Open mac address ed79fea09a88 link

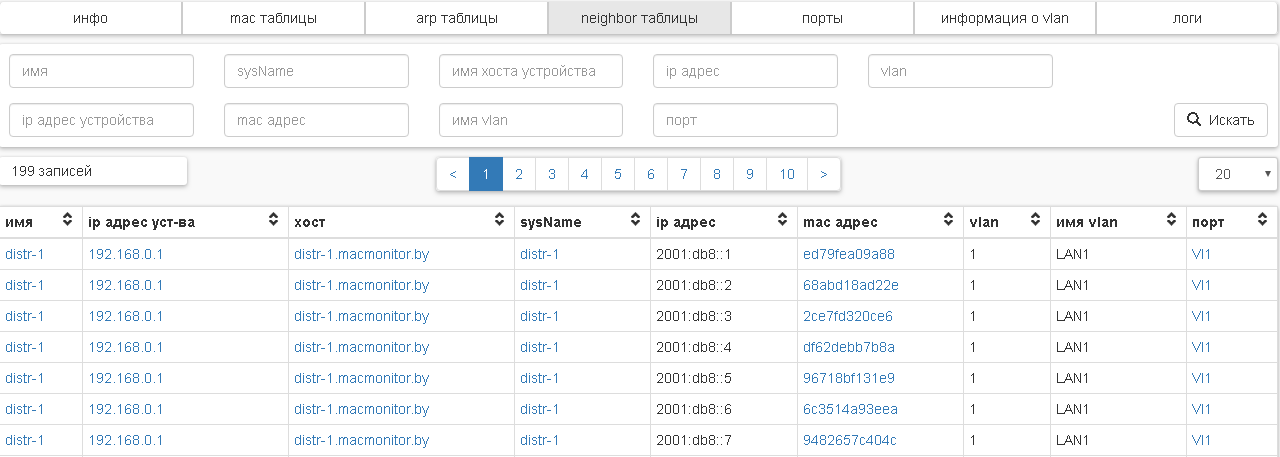click(x=848, y=254)
